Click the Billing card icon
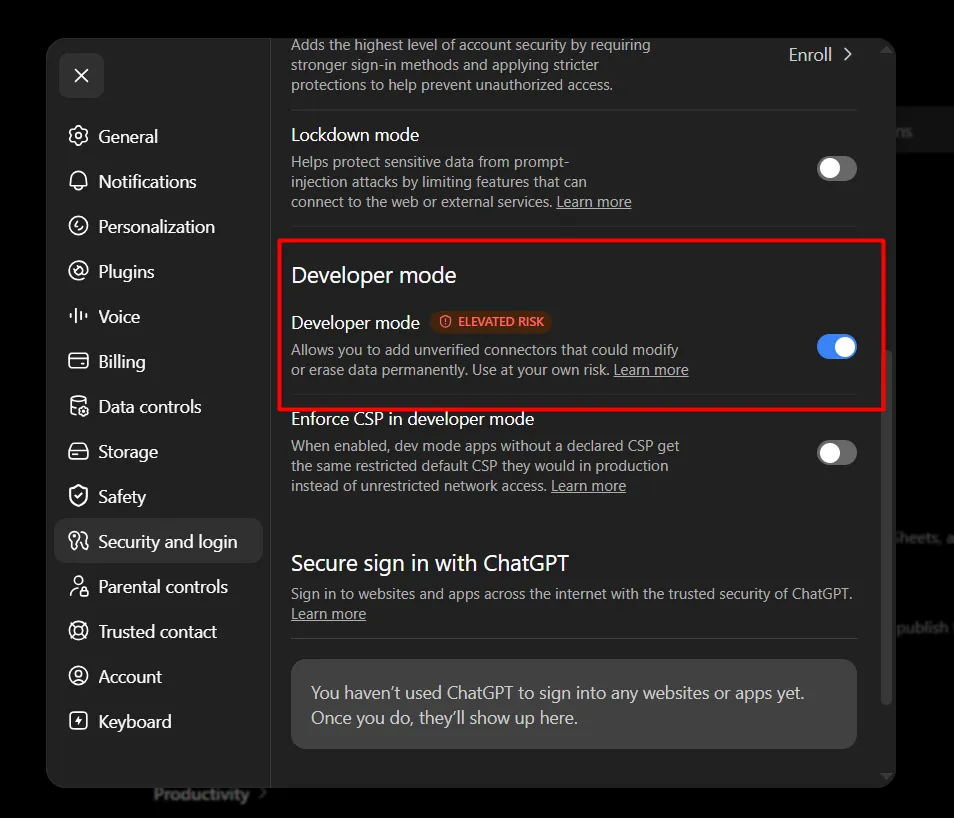Screen dimensions: 954x818 pyautogui.click(x=78, y=361)
